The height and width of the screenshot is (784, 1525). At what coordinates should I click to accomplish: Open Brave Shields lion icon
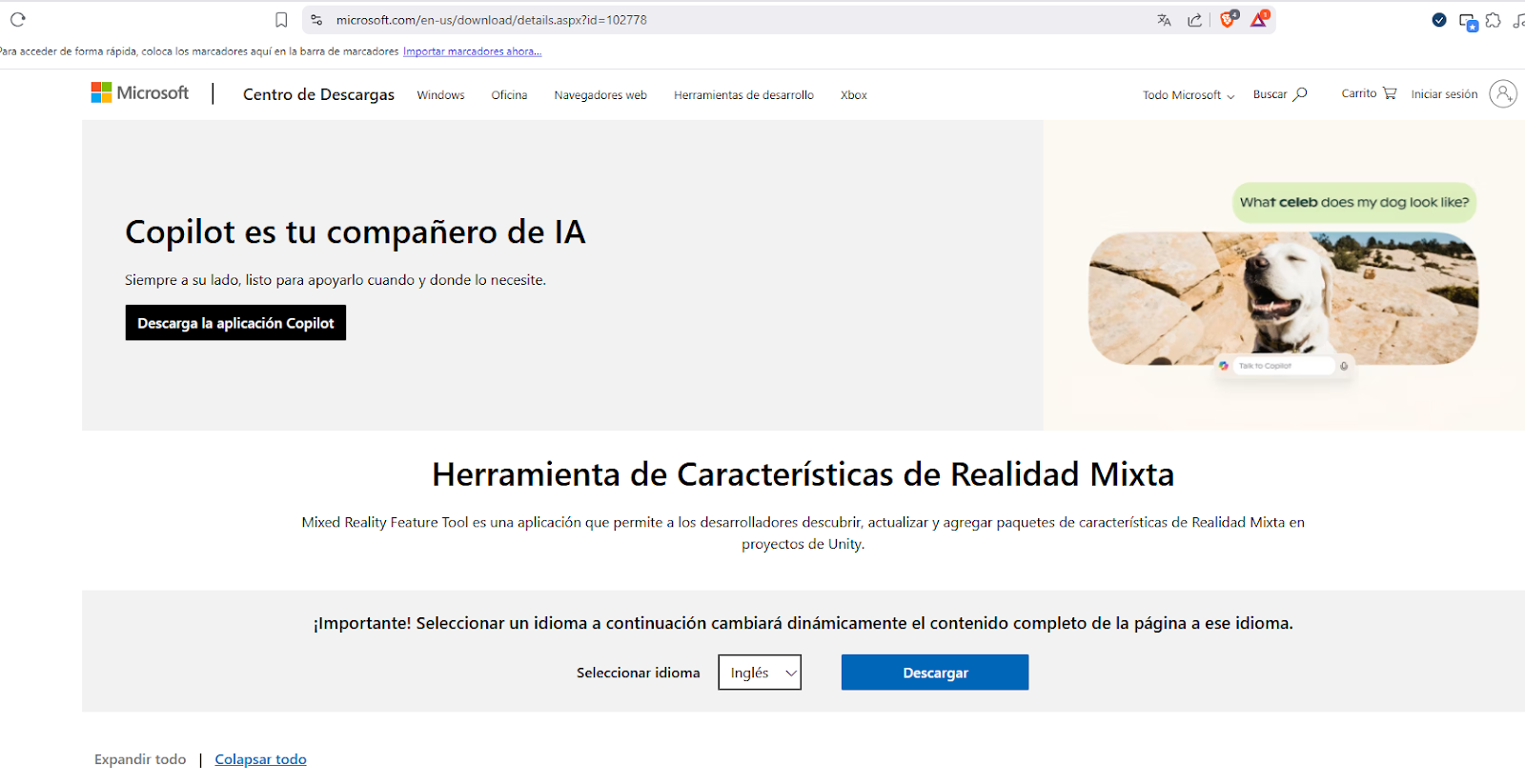[1228, 19]
